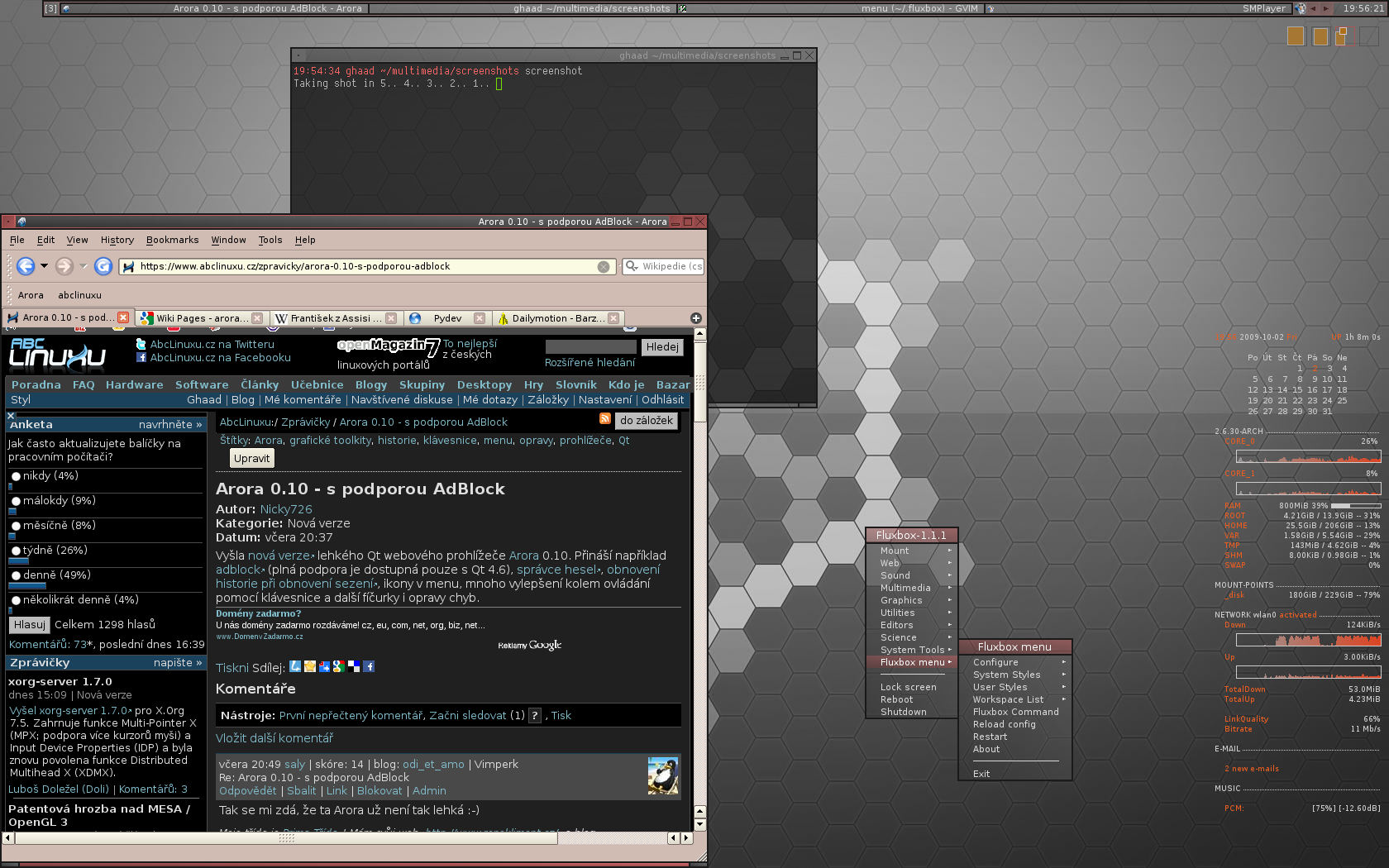Select the 'týdně (26%)' poll option
This screenshot has height=868, width=1389.
point(16,551)
